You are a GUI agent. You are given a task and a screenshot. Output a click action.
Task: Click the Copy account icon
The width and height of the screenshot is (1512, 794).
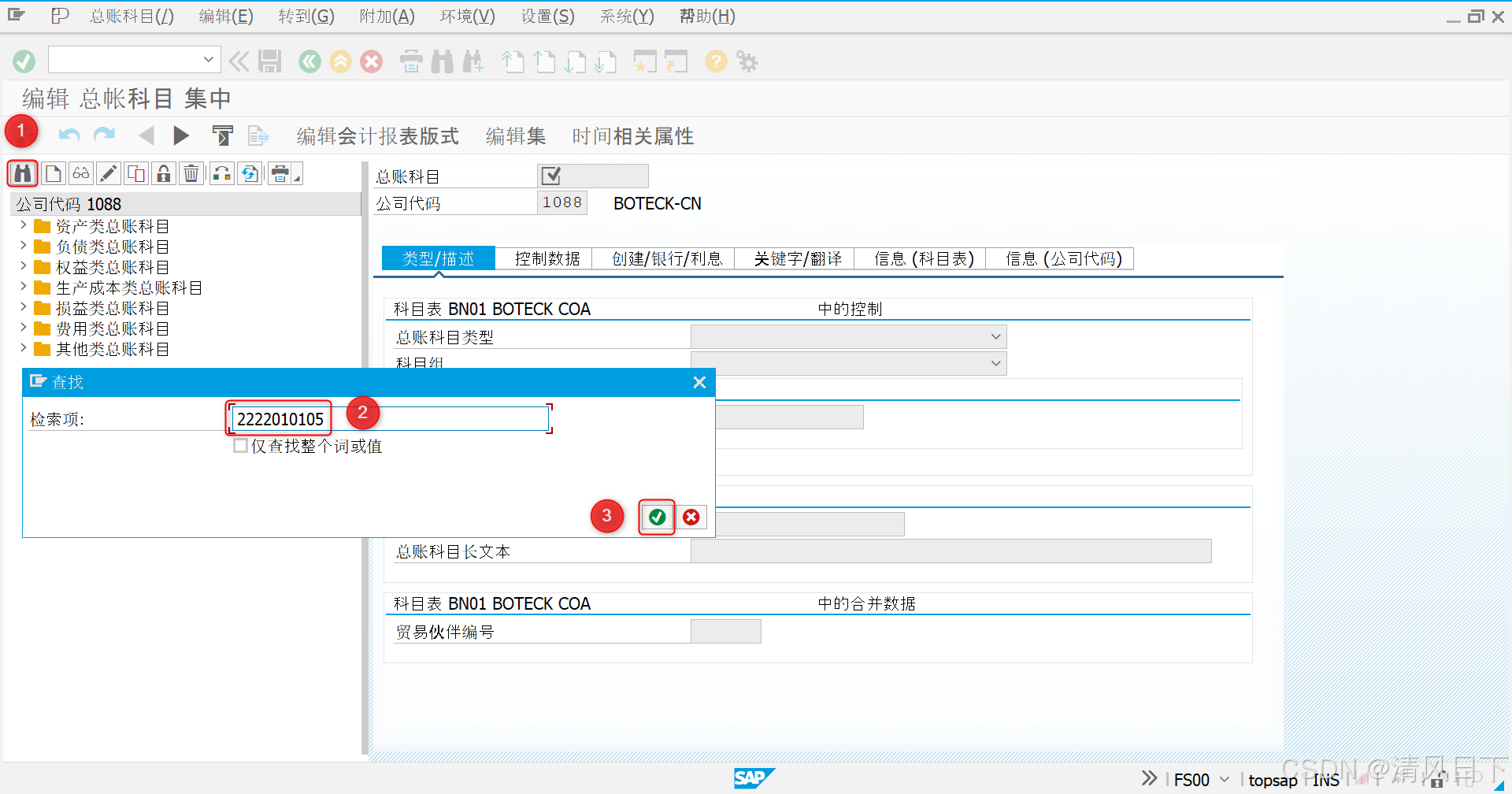(x=135, y=173)
